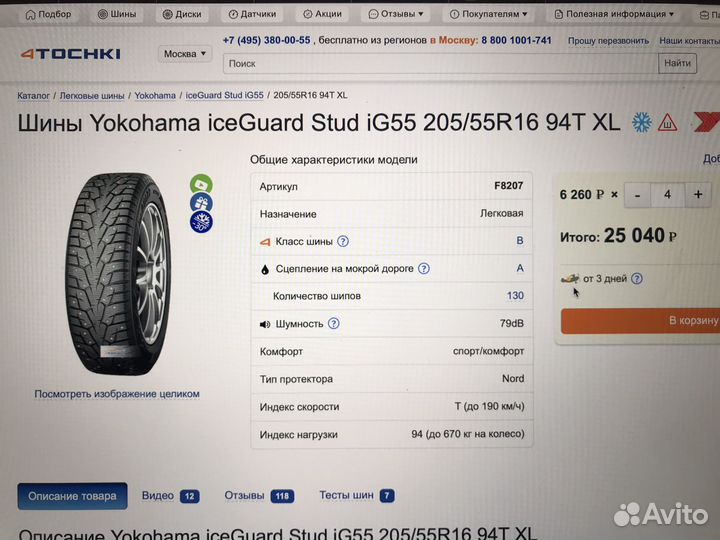This screenshot has height=540, width=720.
Task: Click the studded tire triangle icon
Action: pyautogui.click(x=668, y=123)
